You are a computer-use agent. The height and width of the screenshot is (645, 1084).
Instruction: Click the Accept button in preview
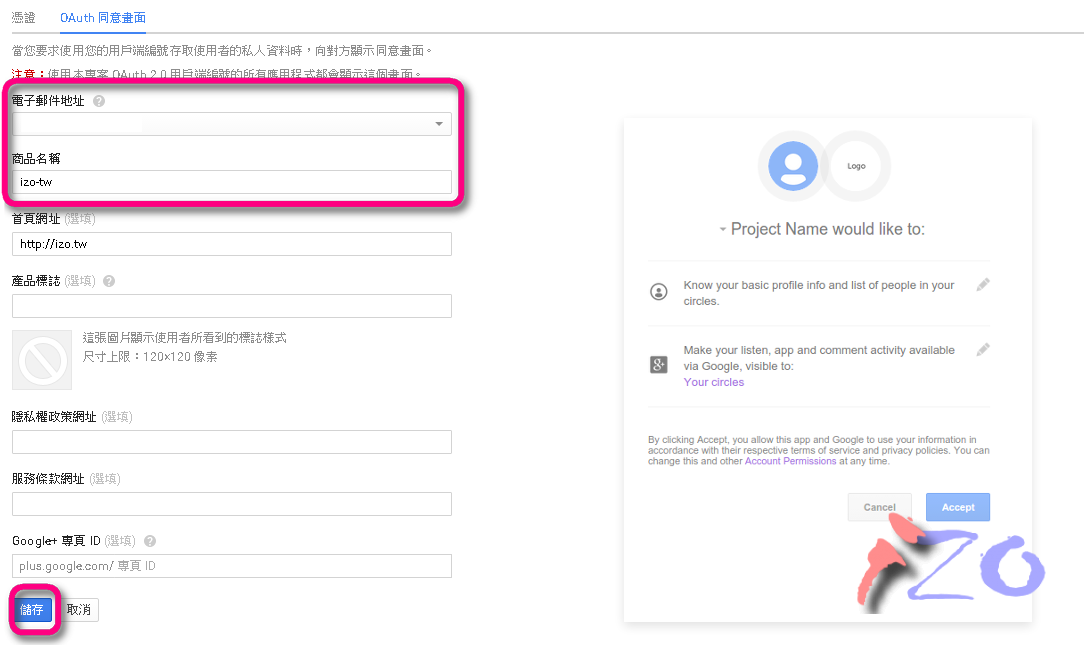point(957,507)
